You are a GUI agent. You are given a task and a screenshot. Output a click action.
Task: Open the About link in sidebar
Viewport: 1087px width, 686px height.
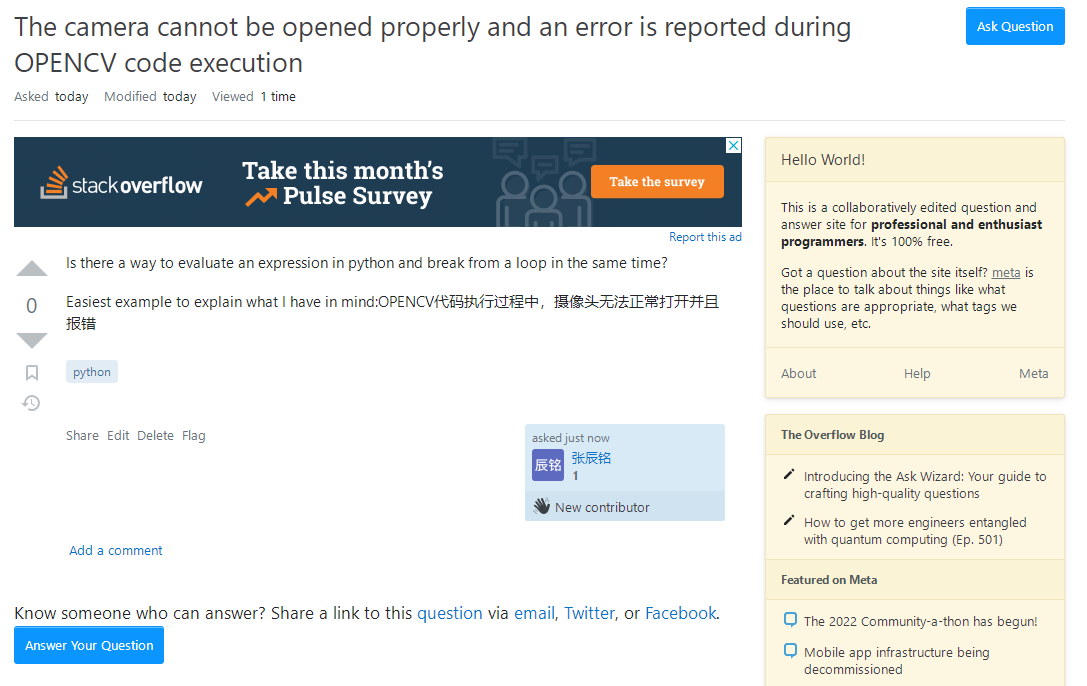tap(798, 374)
